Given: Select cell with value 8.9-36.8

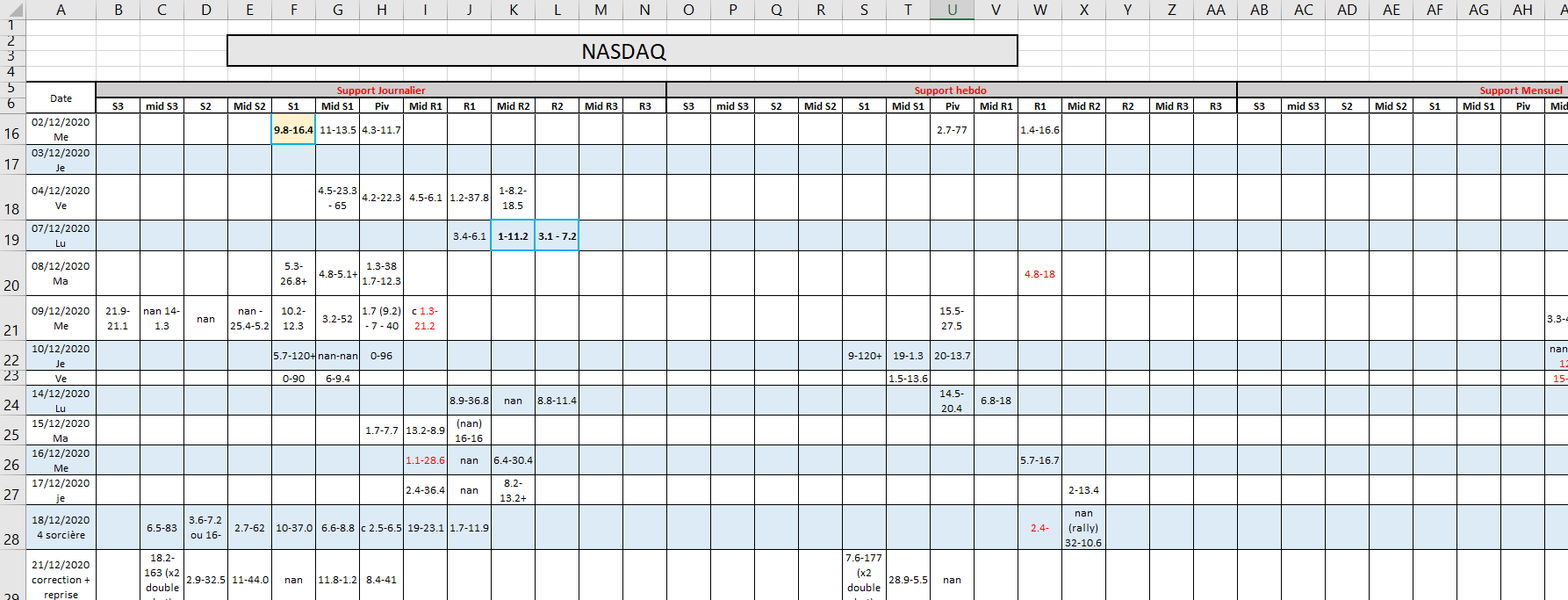Looking at the screenshot, I should 469,401.
